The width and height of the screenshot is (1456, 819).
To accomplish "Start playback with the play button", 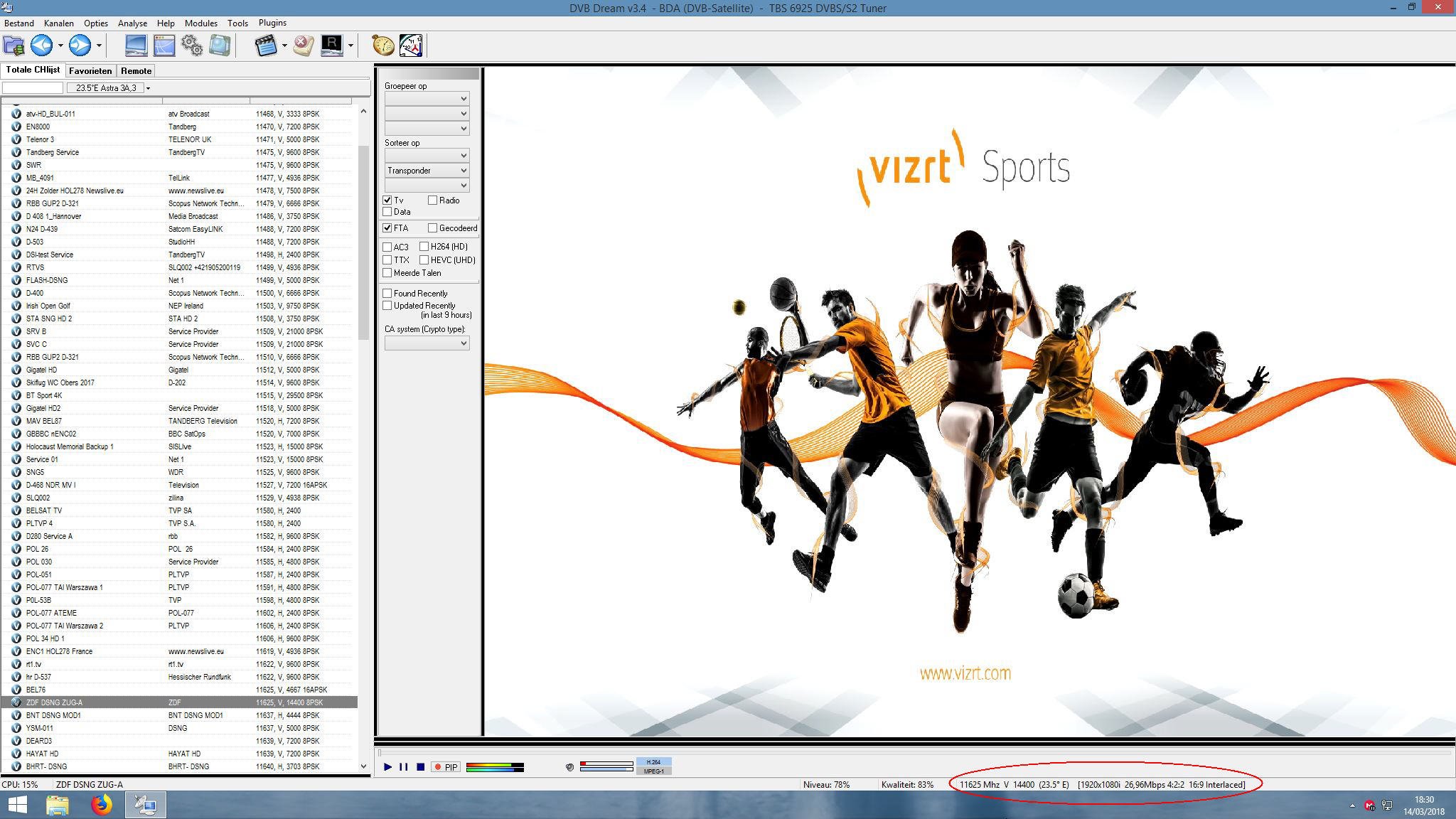I will click(387, 767).
